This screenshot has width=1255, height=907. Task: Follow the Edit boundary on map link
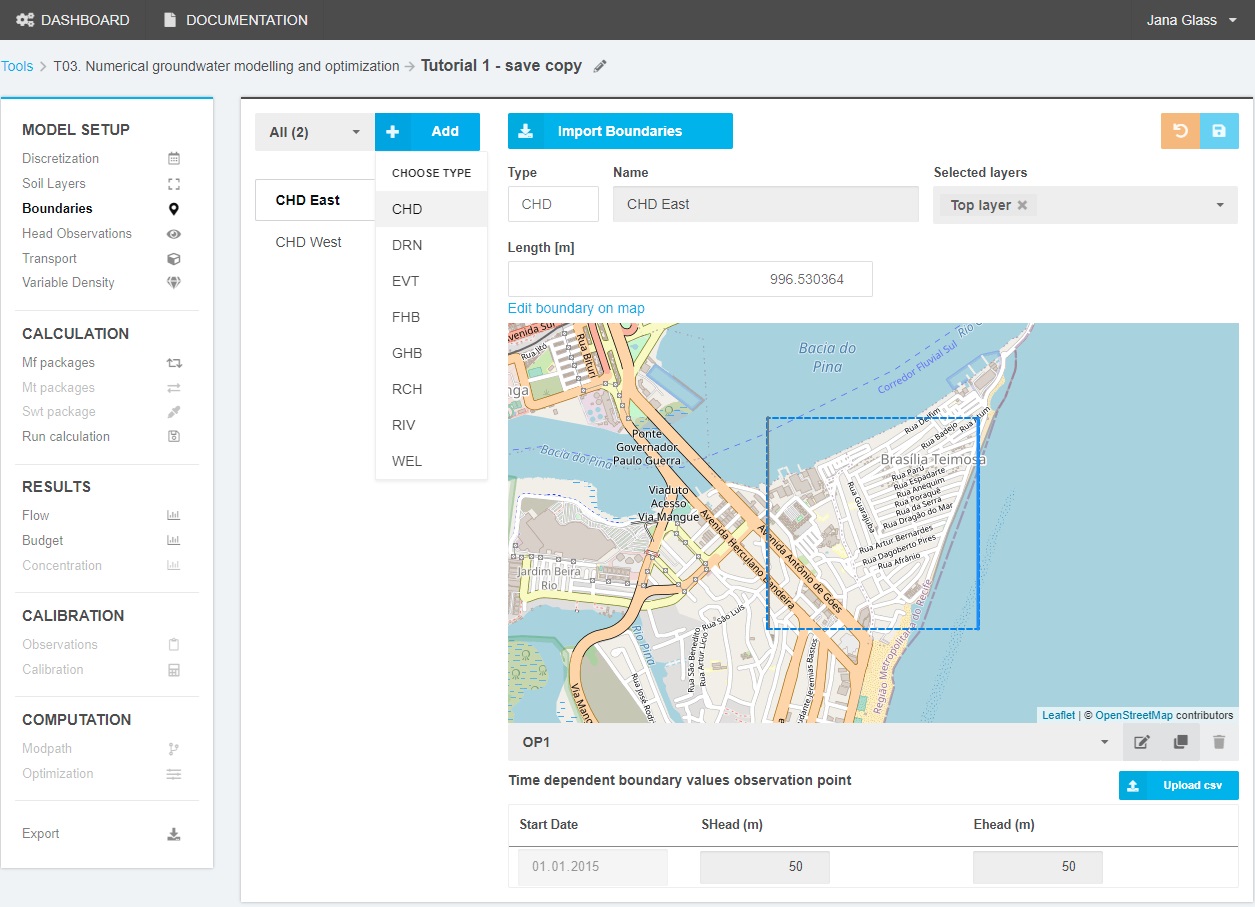576,308
